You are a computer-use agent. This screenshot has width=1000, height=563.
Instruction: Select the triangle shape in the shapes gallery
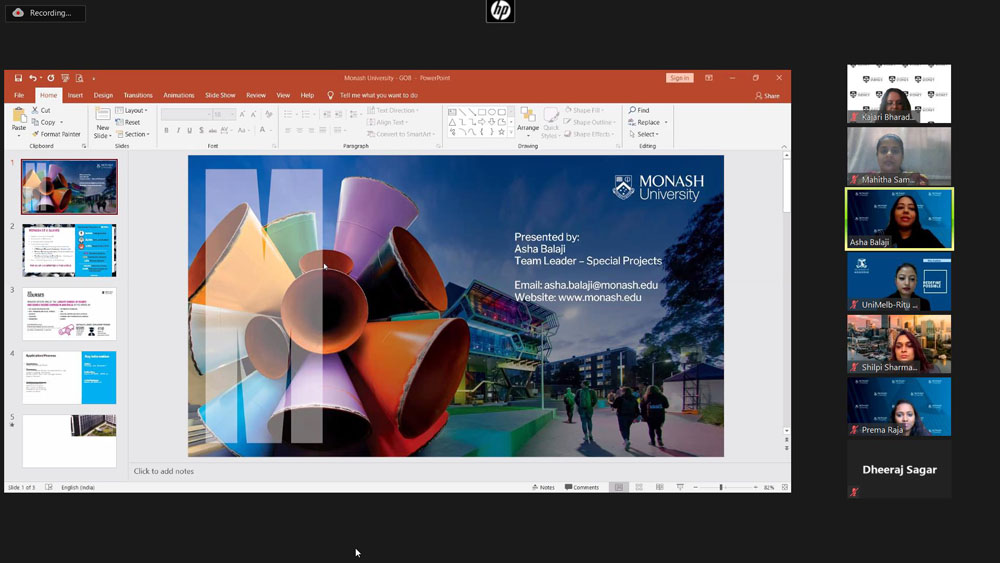coord(452,122)
